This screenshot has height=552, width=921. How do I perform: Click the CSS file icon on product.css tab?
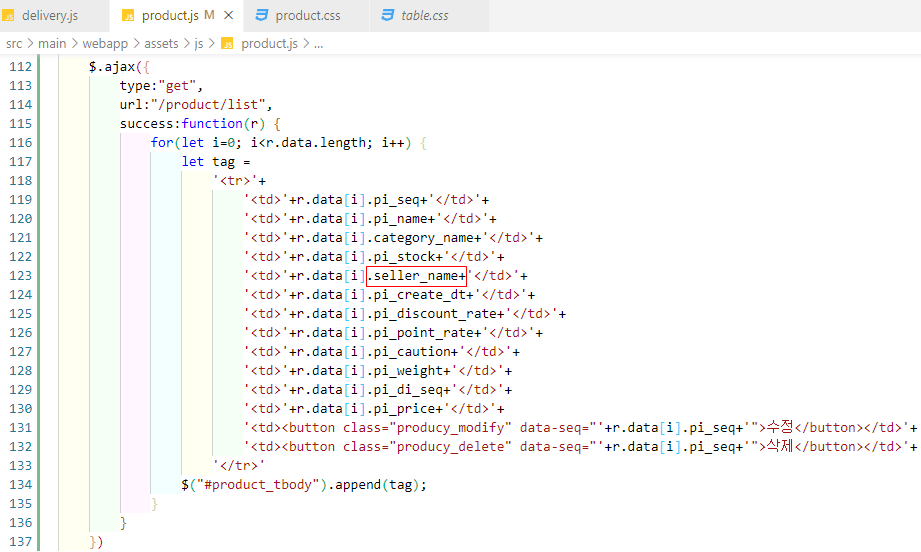click(261, 15)
